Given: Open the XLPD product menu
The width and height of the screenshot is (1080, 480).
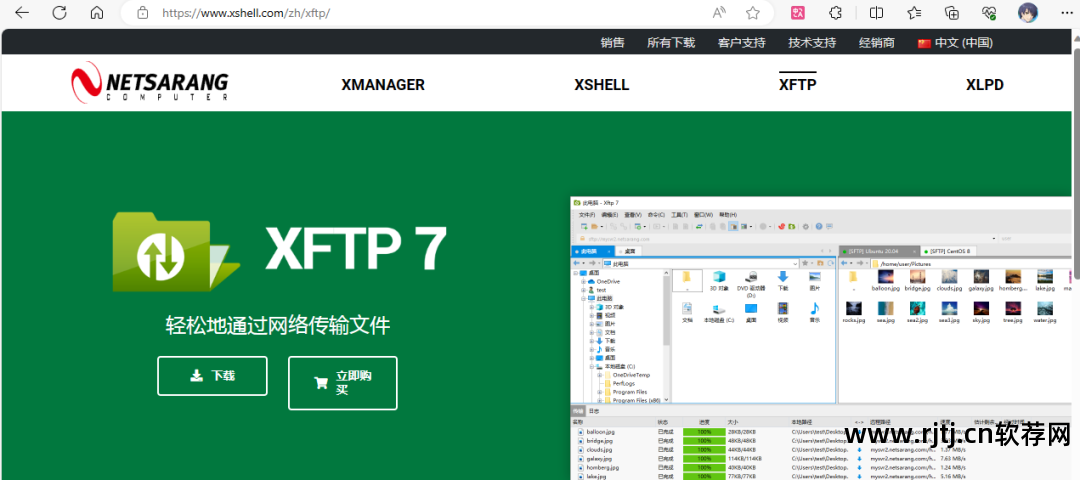Looking at the screenshot, I should coord(984,85).
